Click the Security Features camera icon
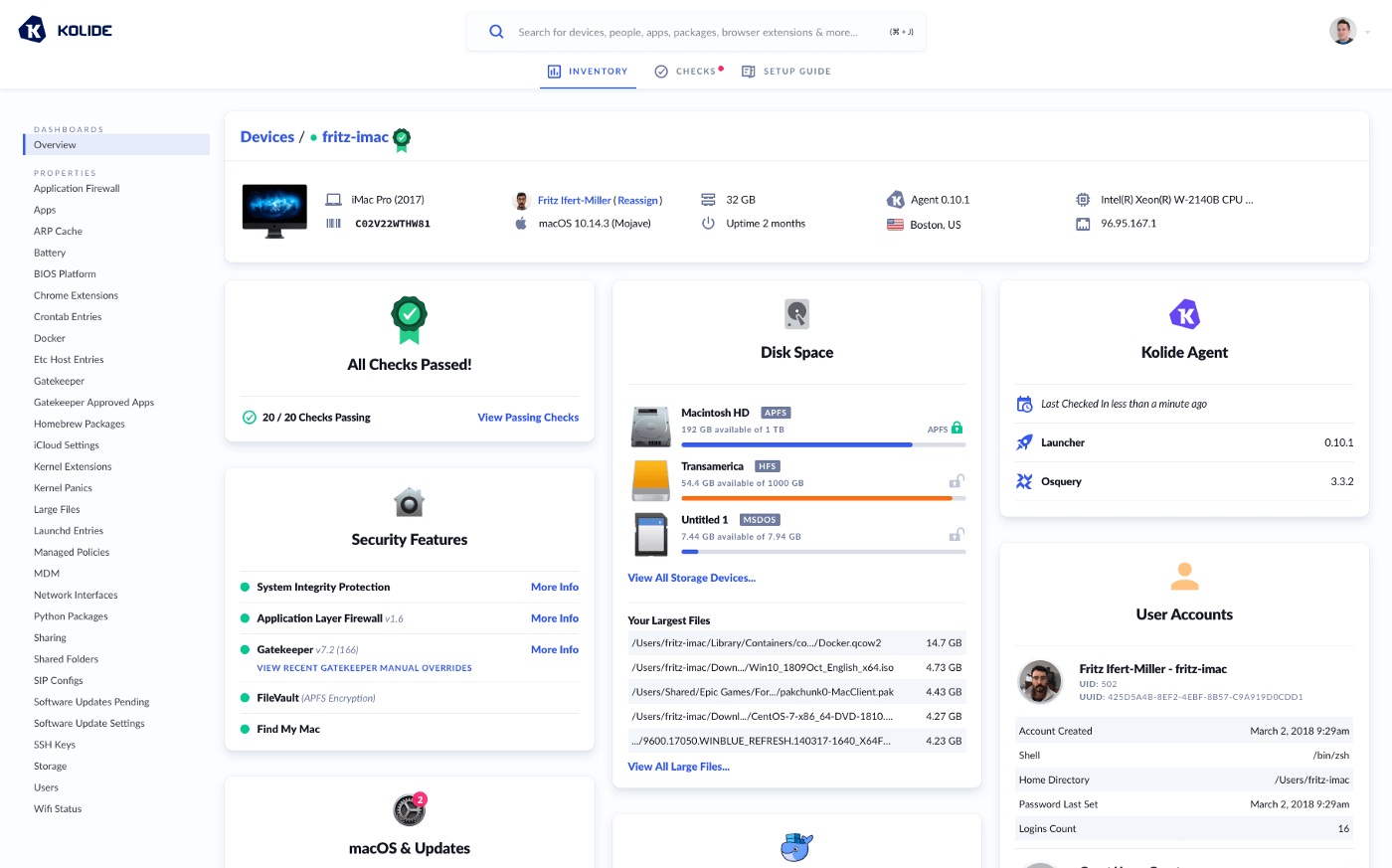The height and width of the screenshot is (868, 1392). 409,502
